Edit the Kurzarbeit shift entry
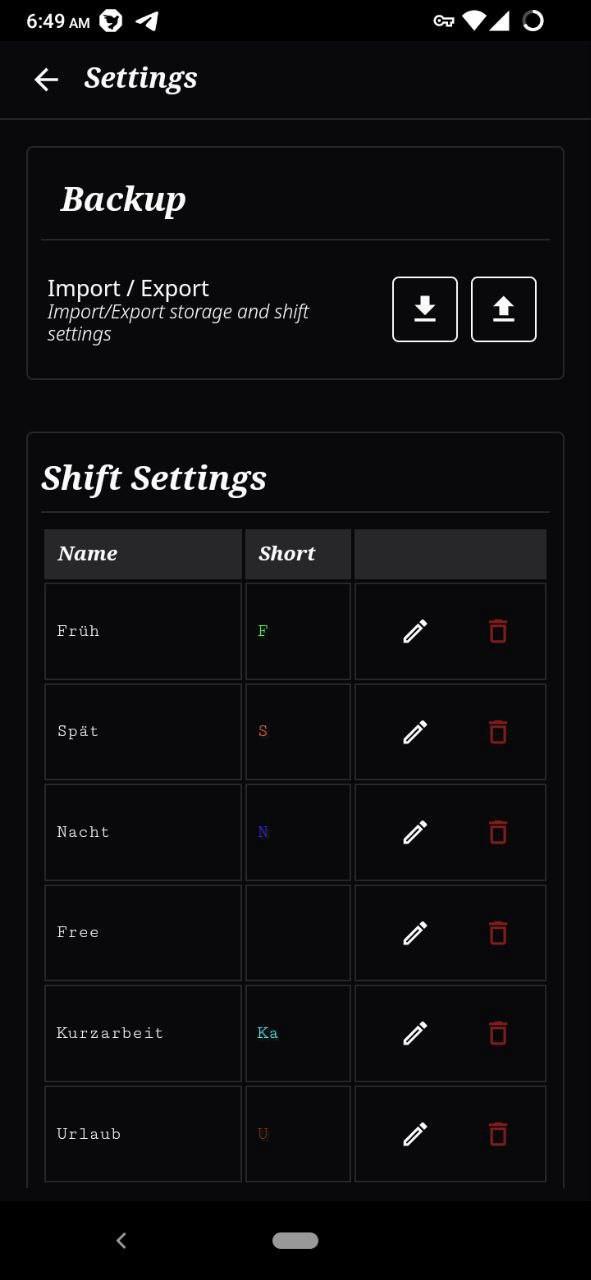 point(414,1033)
